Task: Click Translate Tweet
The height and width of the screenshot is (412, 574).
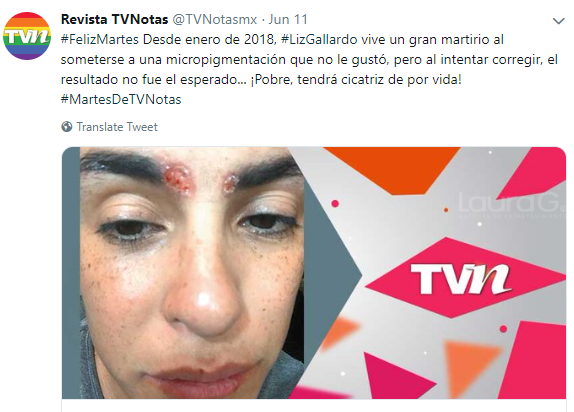Action: point(117,127)
